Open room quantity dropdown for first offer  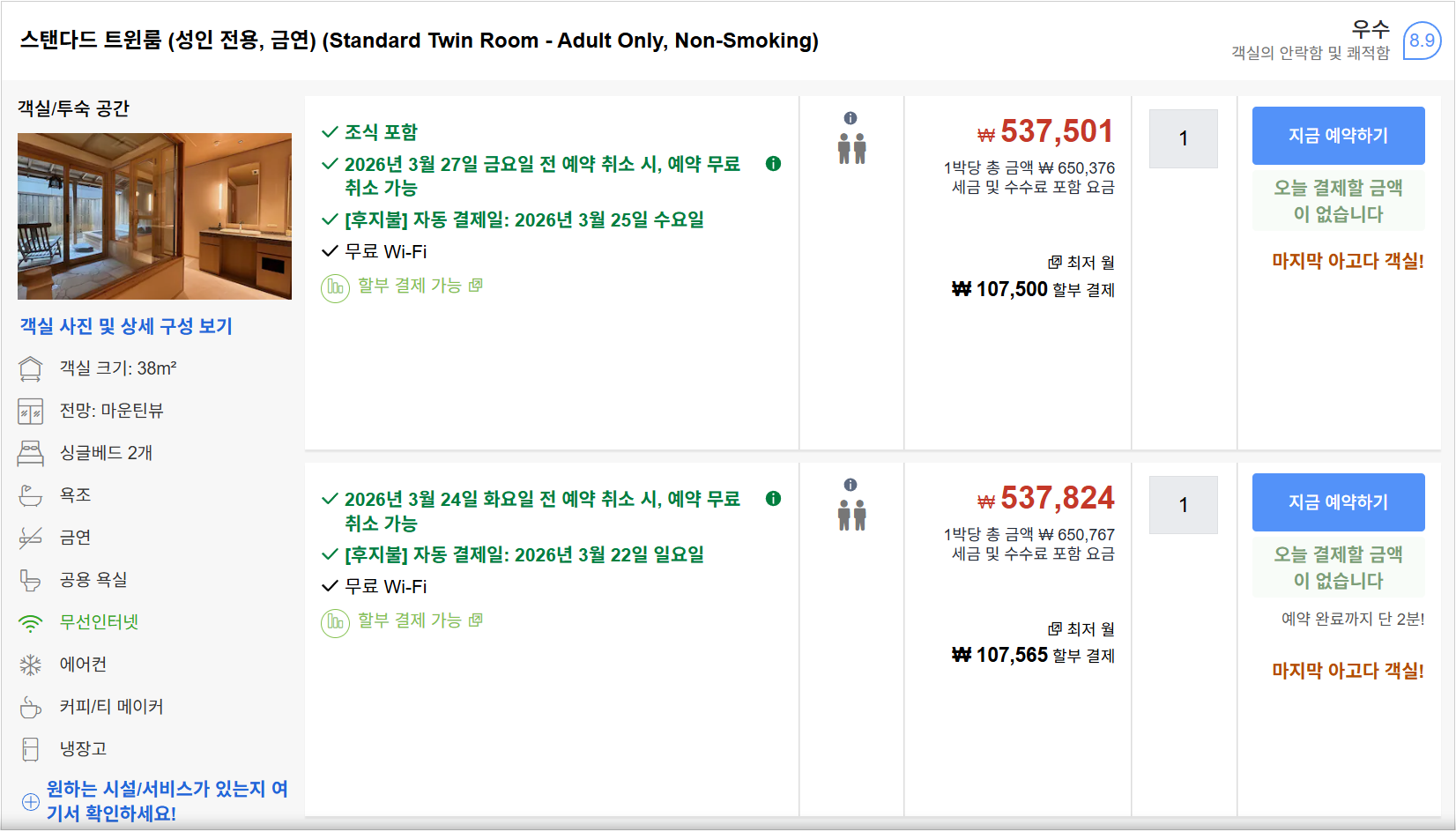click(1183, 138)
